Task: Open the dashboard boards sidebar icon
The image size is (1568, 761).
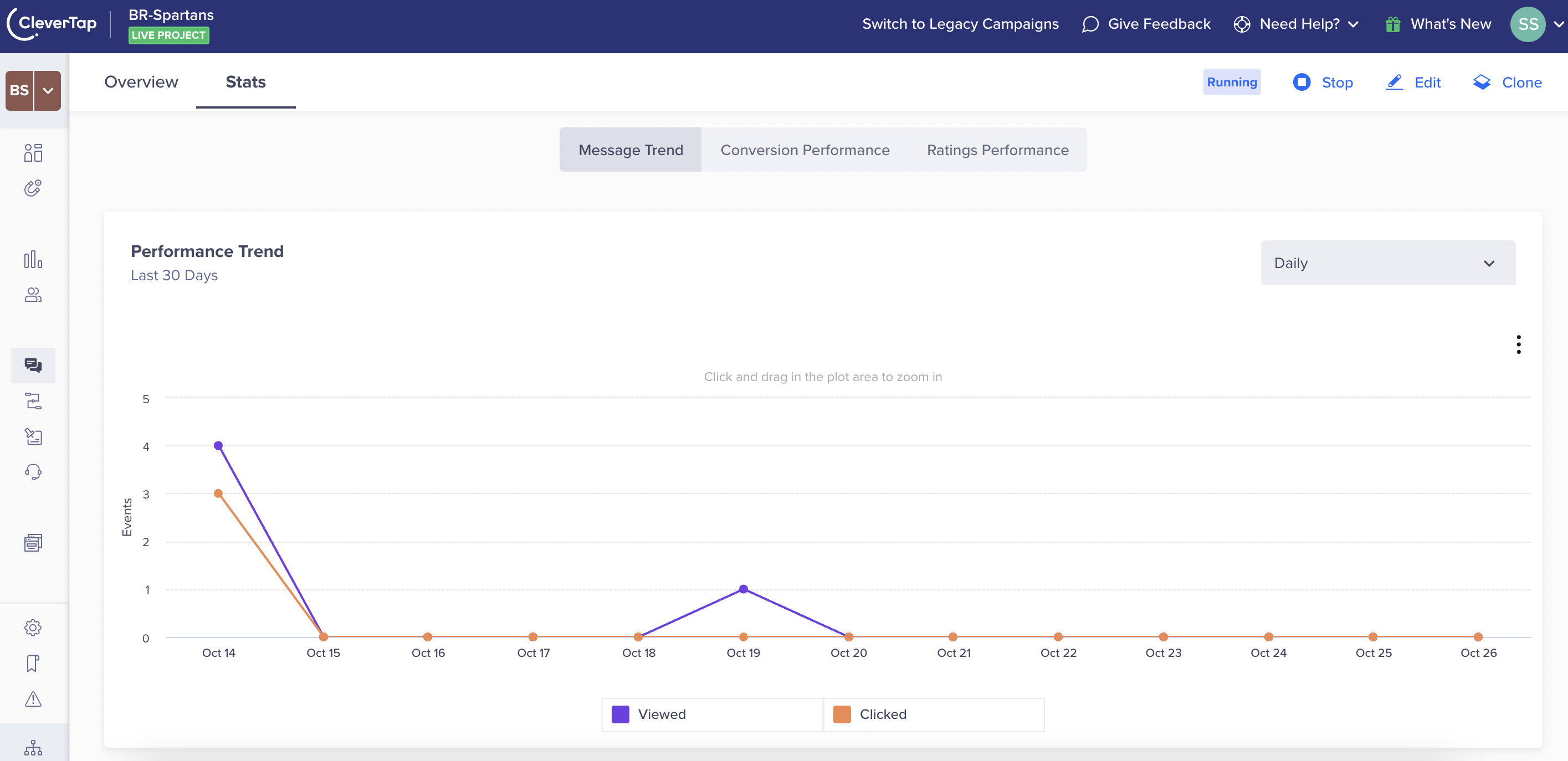Action: [33, 153]
